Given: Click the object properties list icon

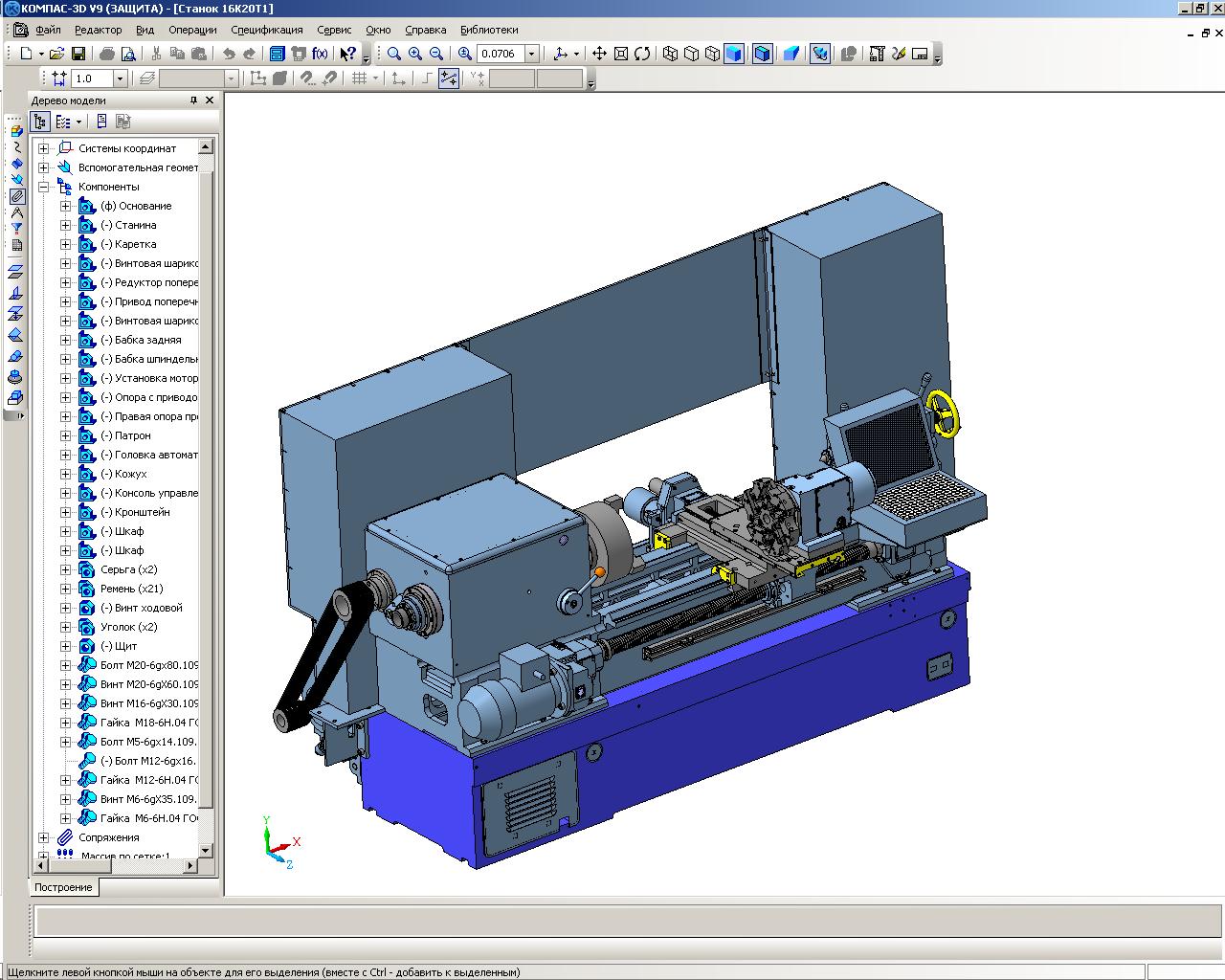Looking at the screenshot, I should pyautogui.click(x=101, y=122).
